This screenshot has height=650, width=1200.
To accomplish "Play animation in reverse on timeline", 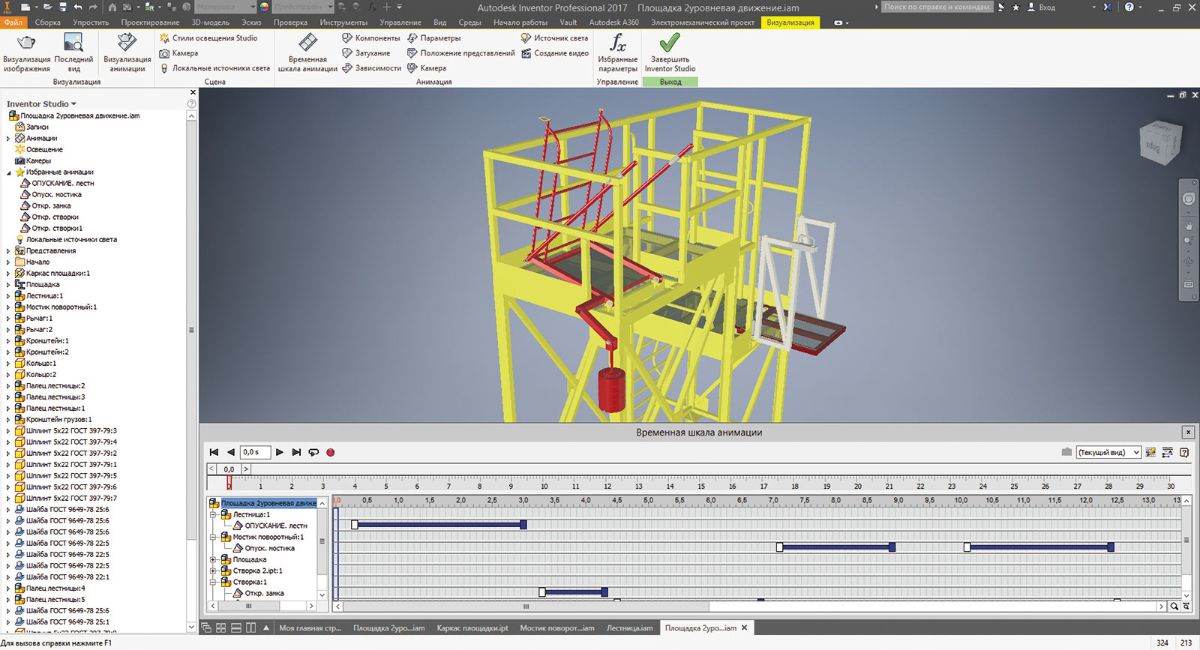I will click(231, 452).
